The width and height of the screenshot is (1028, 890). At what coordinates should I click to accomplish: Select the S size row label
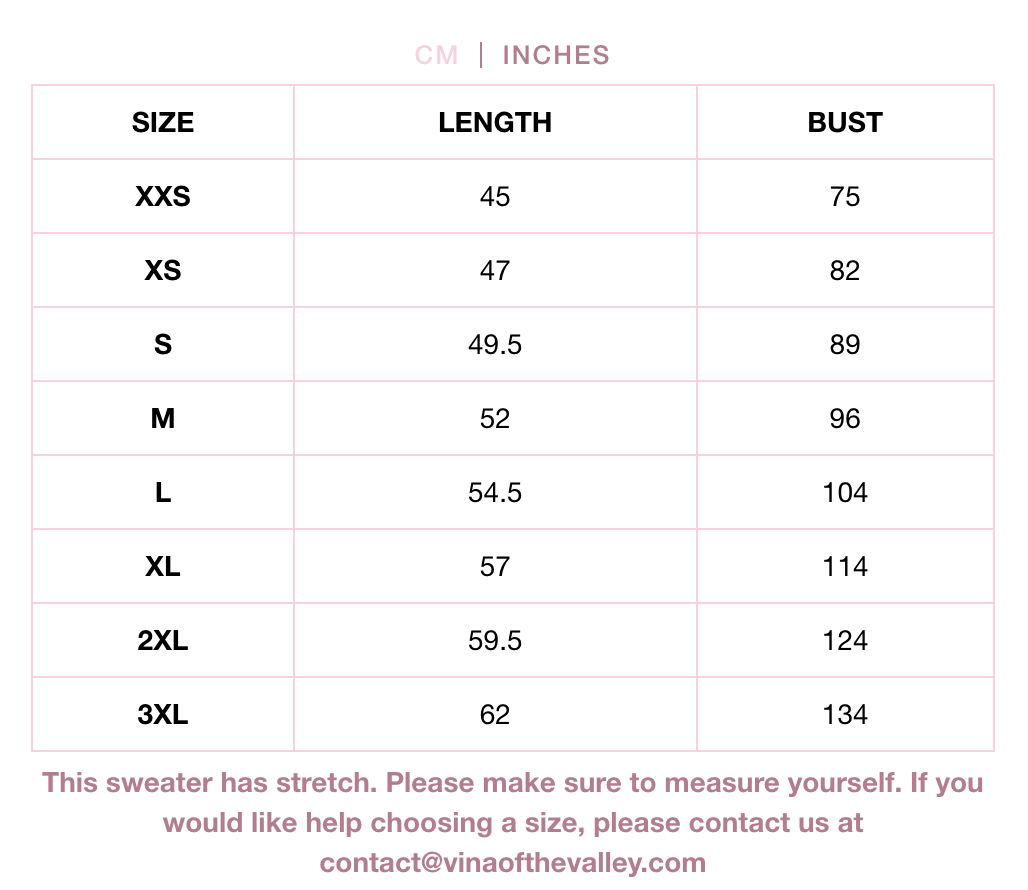(163, 345)
